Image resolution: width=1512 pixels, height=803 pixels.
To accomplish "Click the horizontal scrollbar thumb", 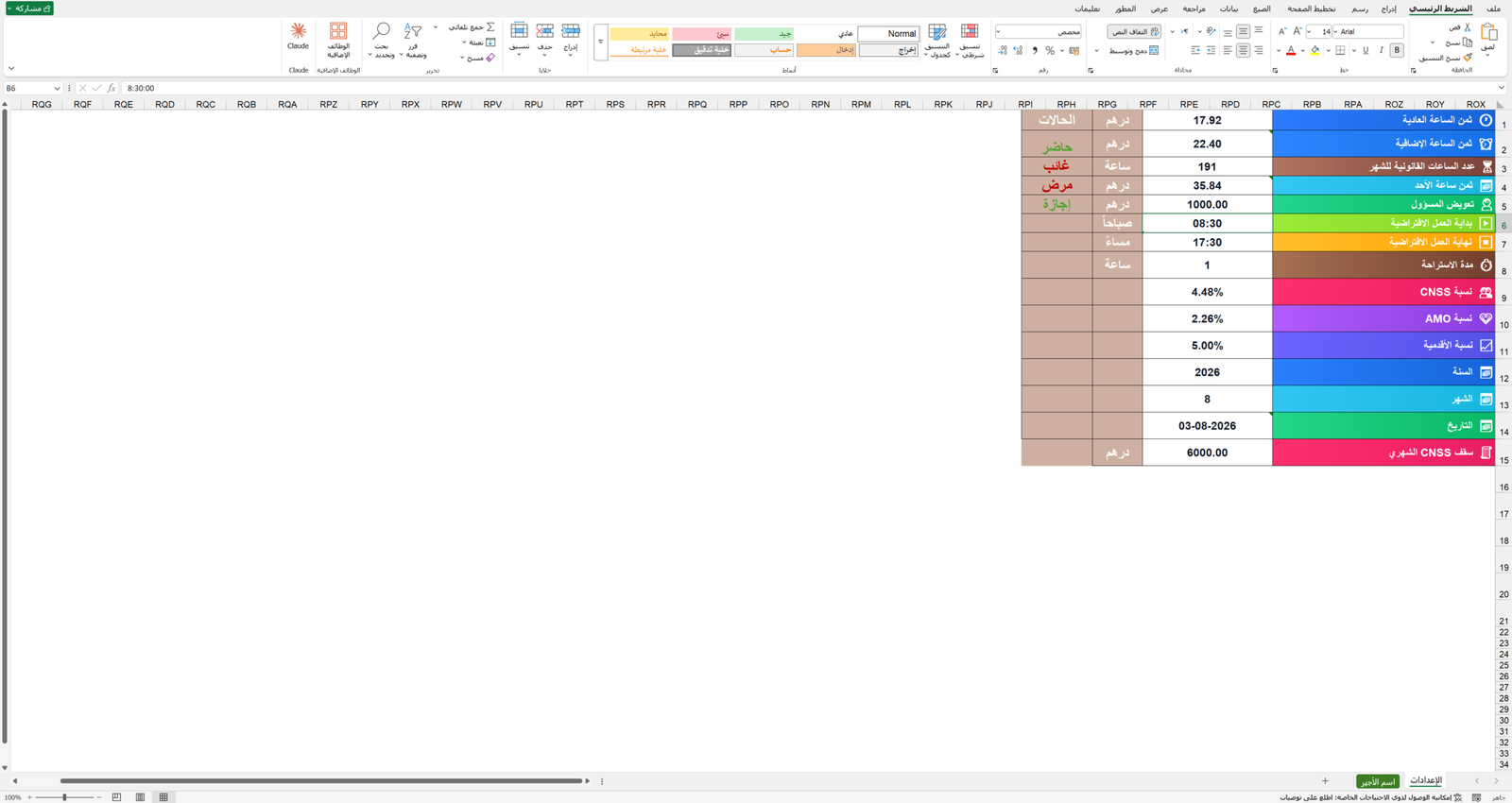I will pyautogui.click(x=321, y=781).
